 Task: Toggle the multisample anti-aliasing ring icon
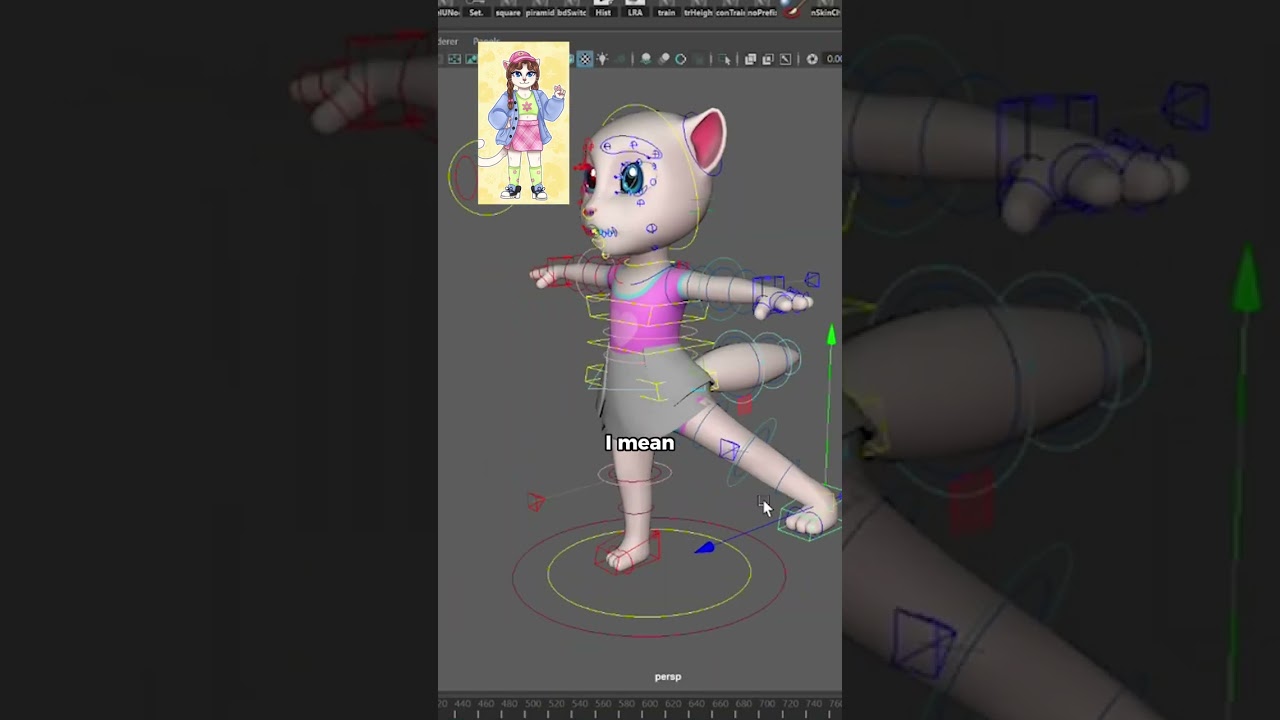(680, 59)
